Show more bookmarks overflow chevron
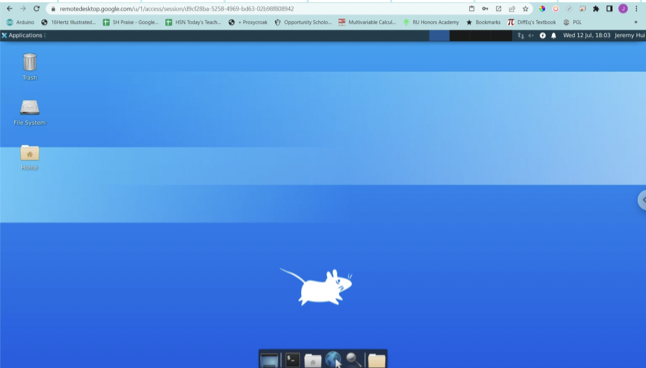The width and height of the screenshot is (646, 368). 636,22
